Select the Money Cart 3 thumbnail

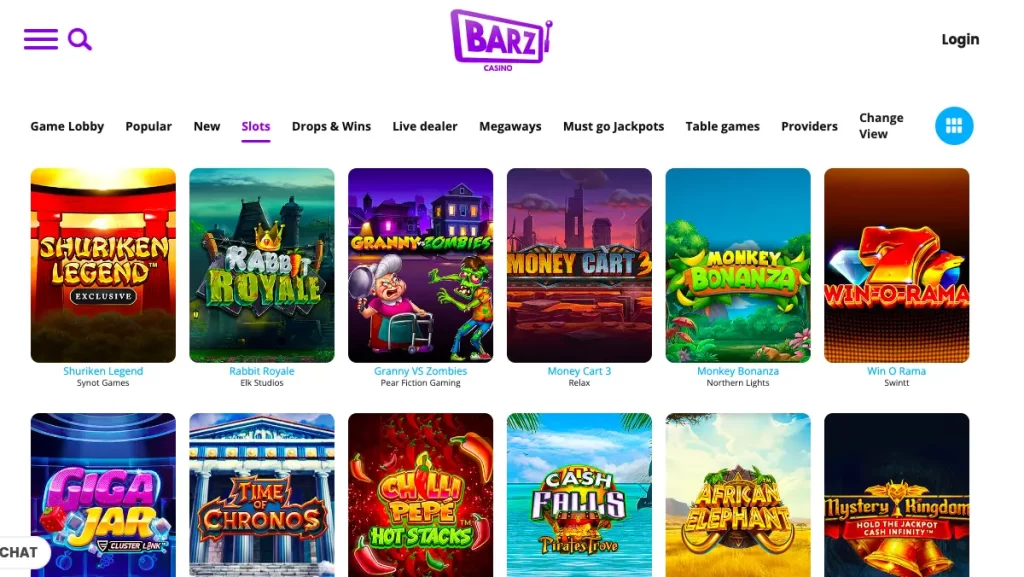coord(579,265)
